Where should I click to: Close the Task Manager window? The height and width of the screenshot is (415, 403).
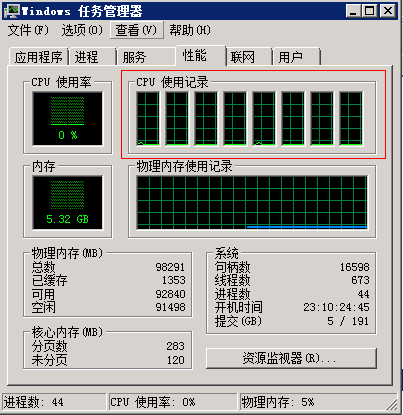click(388, 11)
